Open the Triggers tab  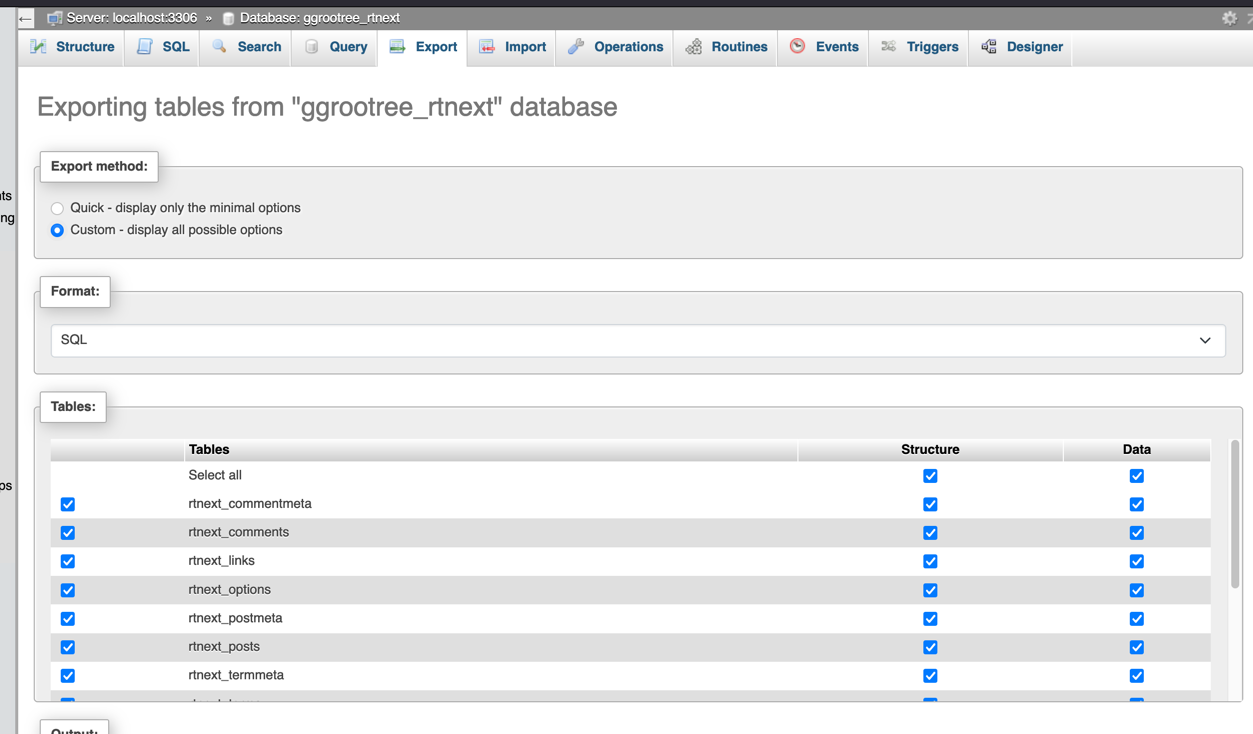click(920, 47)
